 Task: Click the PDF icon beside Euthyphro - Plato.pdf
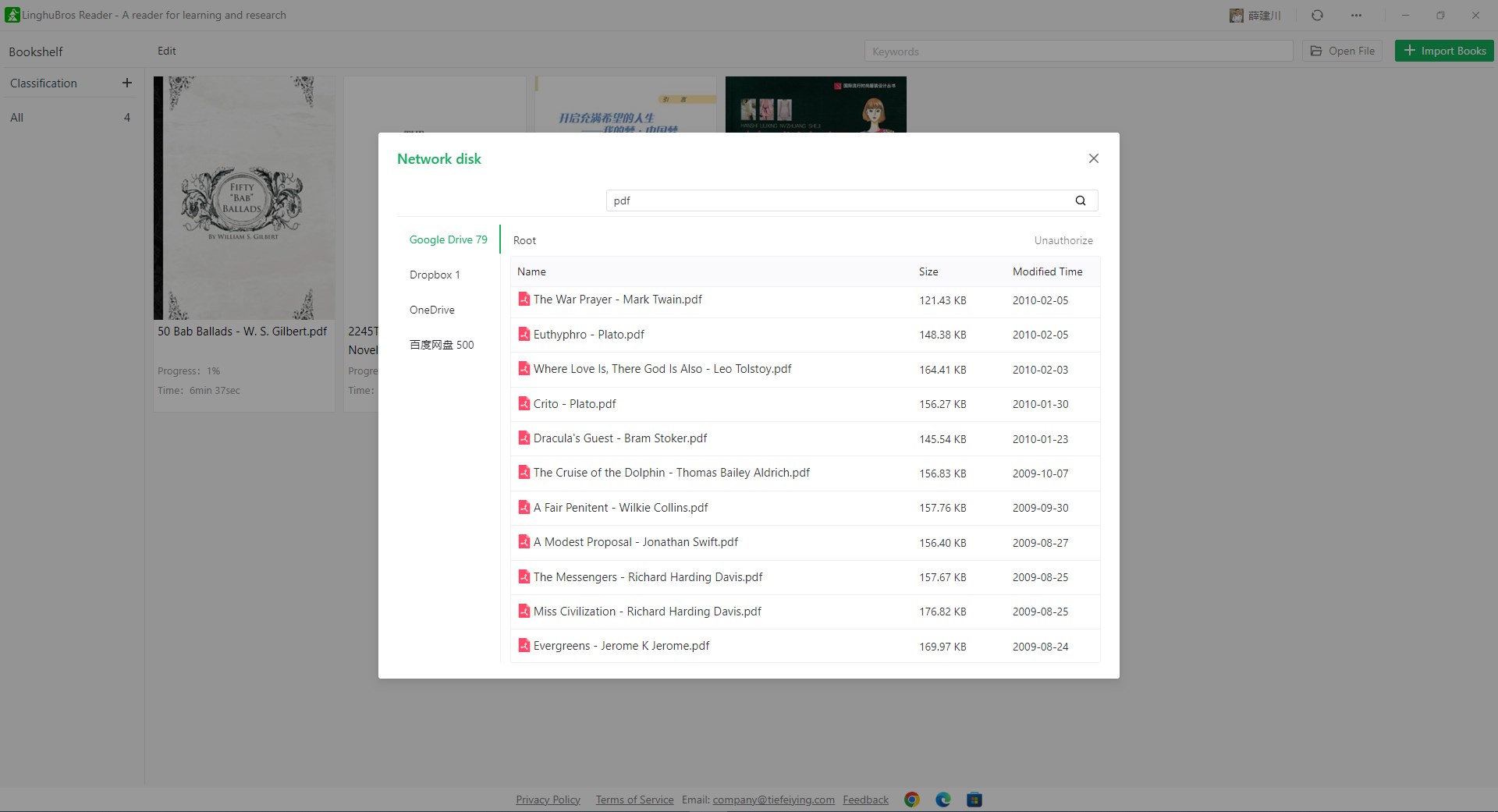(x=524, y=334)
